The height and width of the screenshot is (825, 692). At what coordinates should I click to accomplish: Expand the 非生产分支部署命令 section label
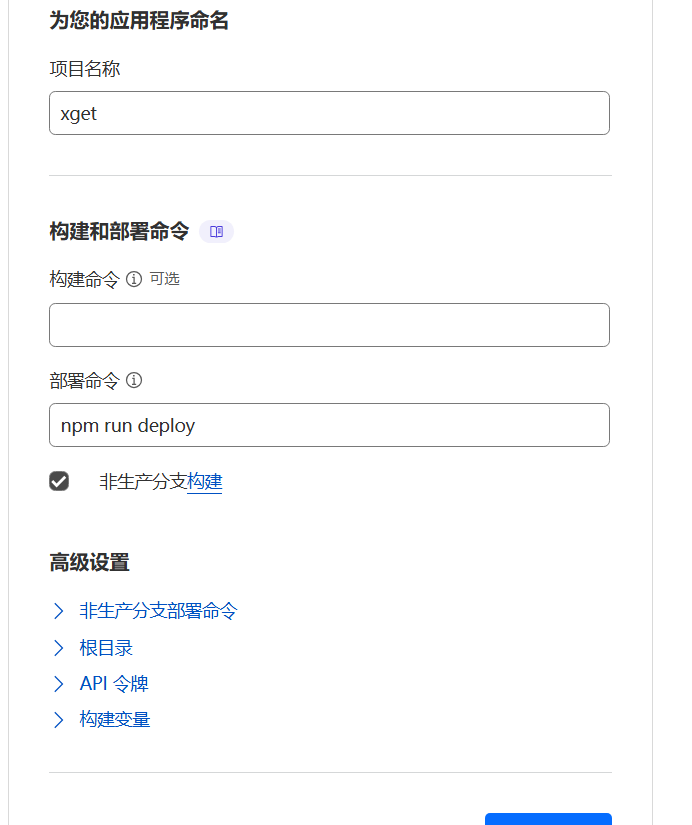pos(158,611)
